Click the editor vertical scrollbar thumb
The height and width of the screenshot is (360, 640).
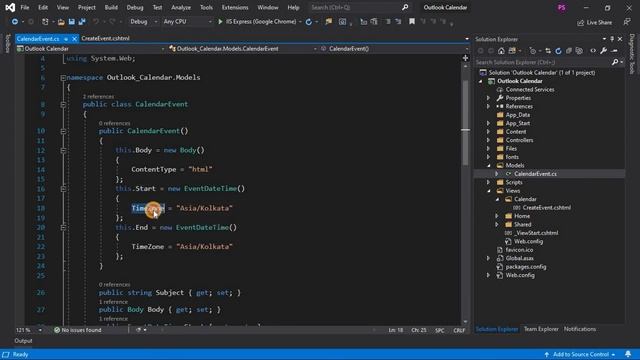[x=465, y=122]
